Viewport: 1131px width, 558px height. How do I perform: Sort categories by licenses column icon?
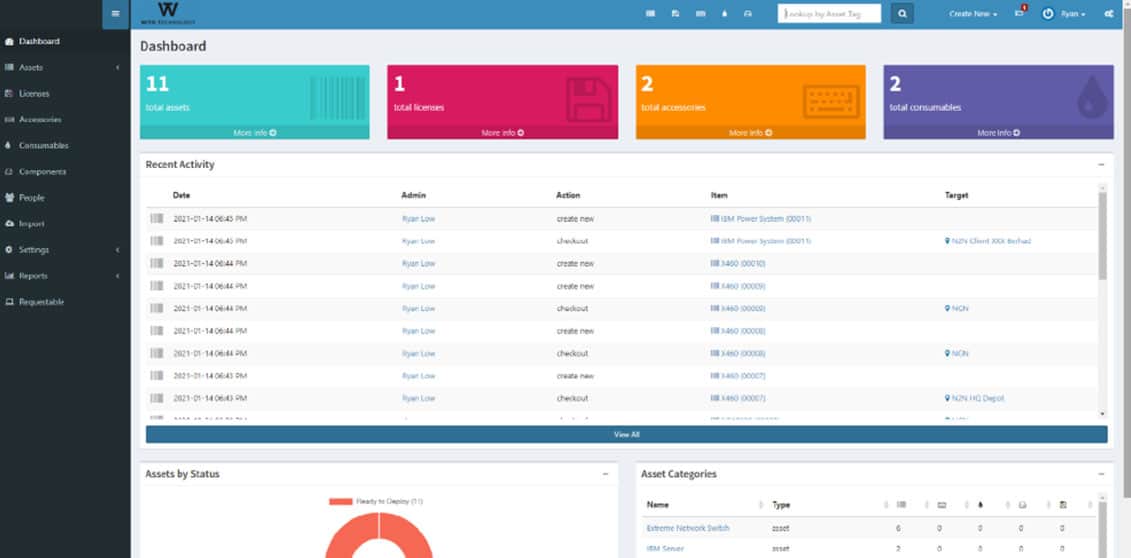click(1062, 505)
